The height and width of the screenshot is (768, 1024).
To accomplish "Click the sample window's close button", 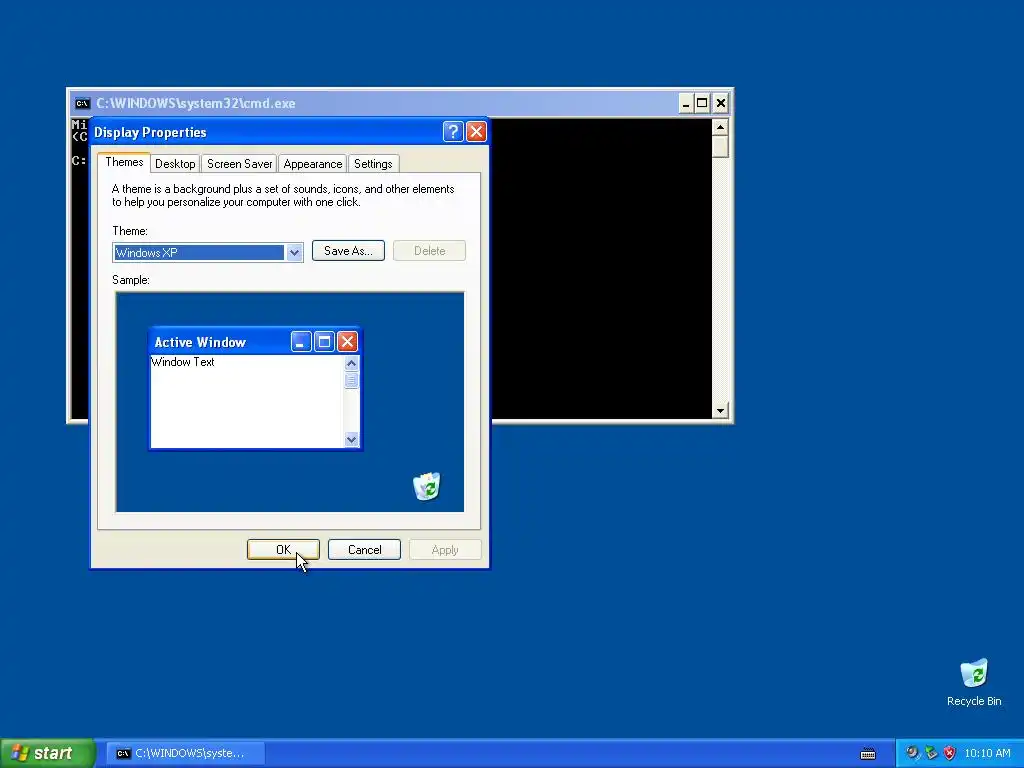I will point(347,342).
